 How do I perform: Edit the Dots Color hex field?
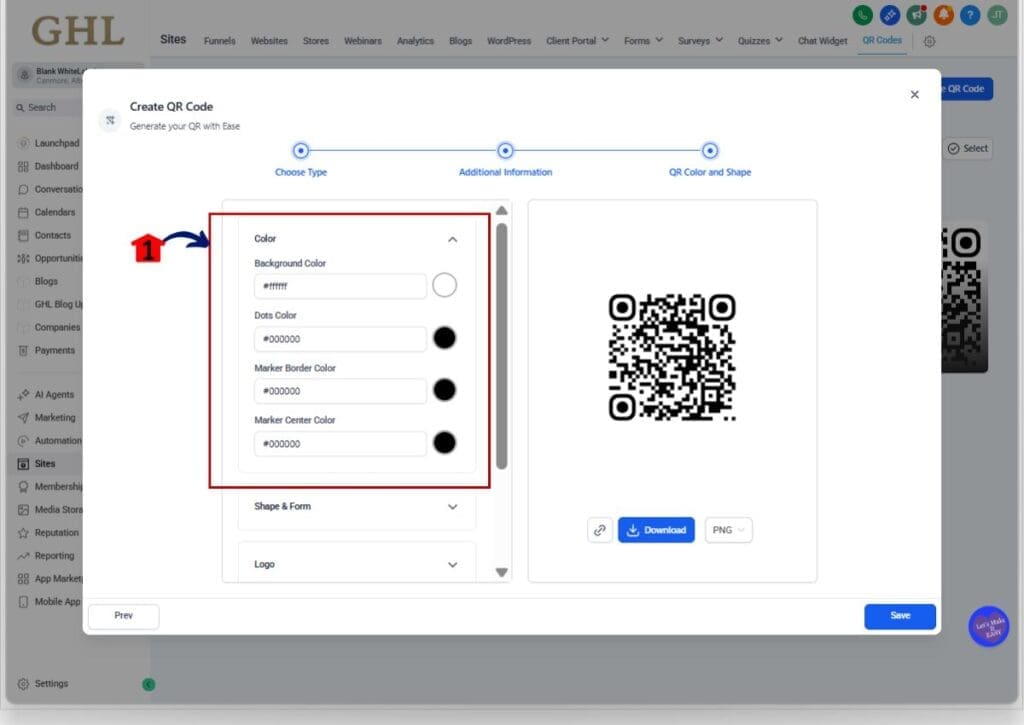[x=340, y=339]
